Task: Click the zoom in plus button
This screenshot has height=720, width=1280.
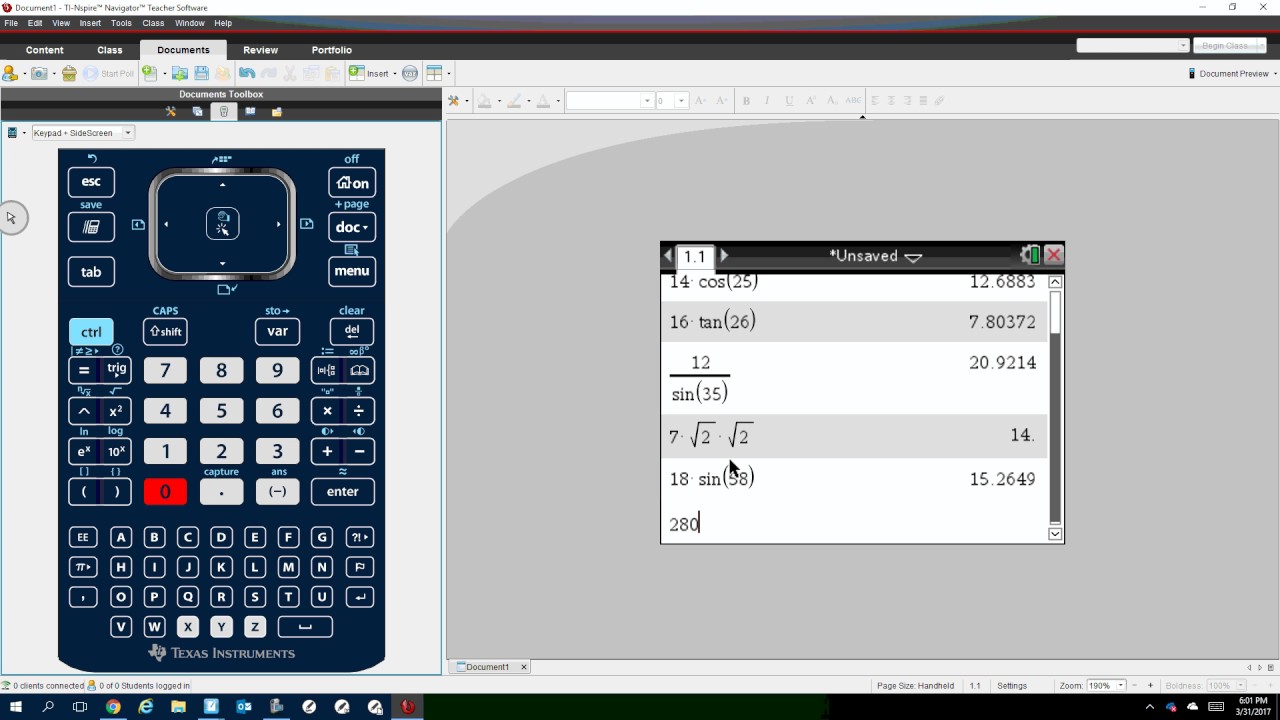Action: coord(1150,686)
